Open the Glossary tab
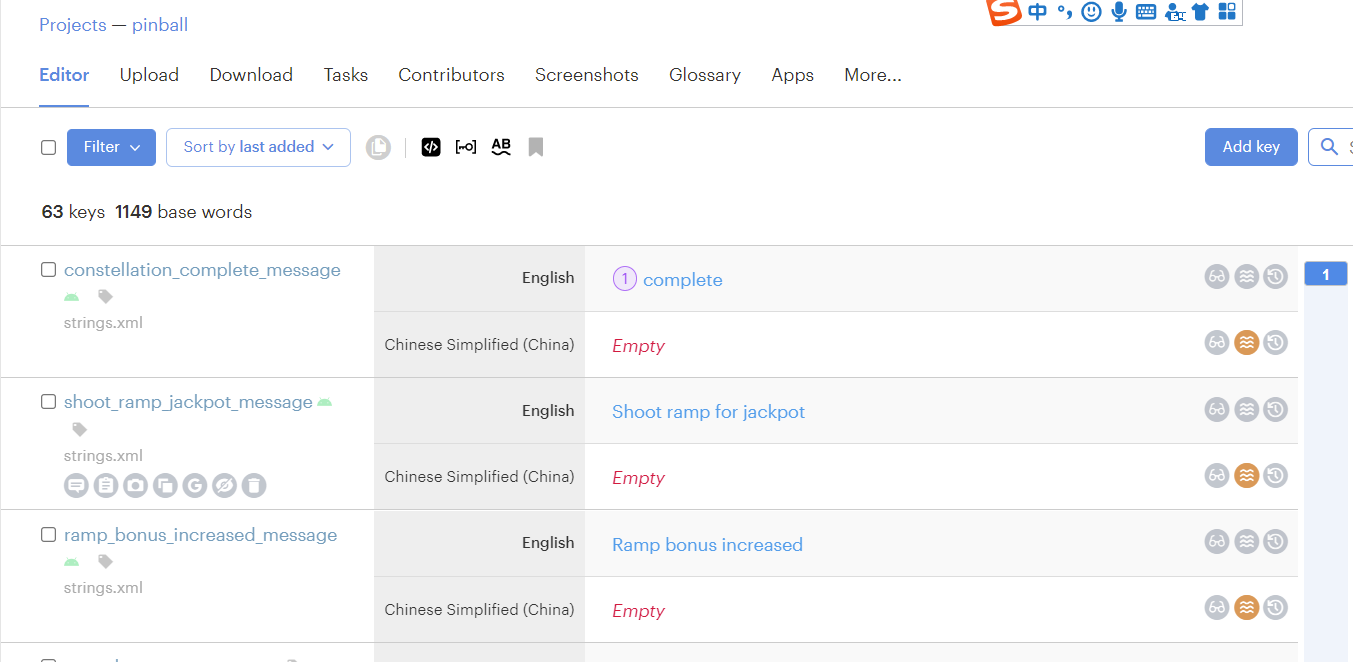 (x=705, y=75)
